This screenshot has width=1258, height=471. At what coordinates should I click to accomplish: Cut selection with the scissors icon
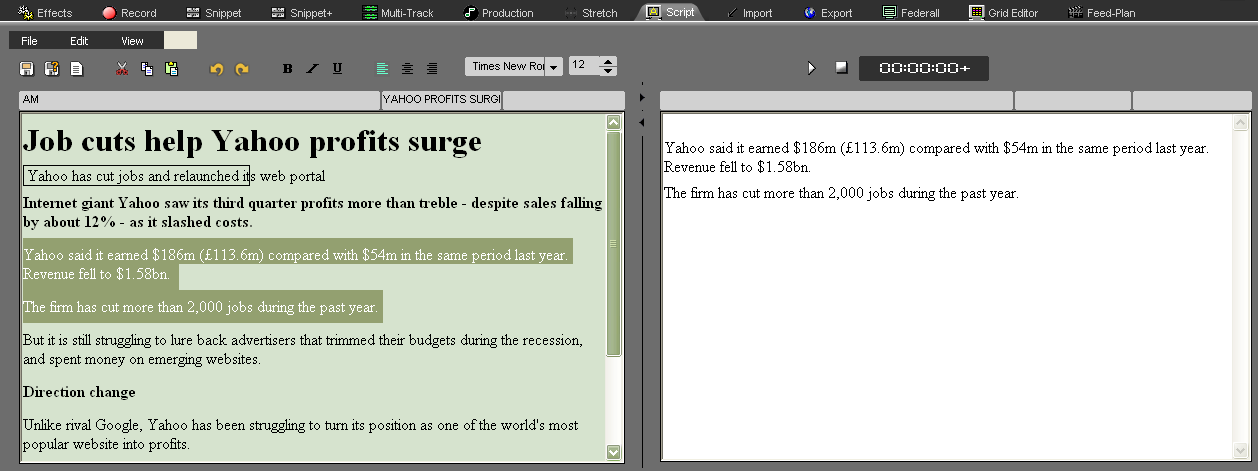[122, 69]
